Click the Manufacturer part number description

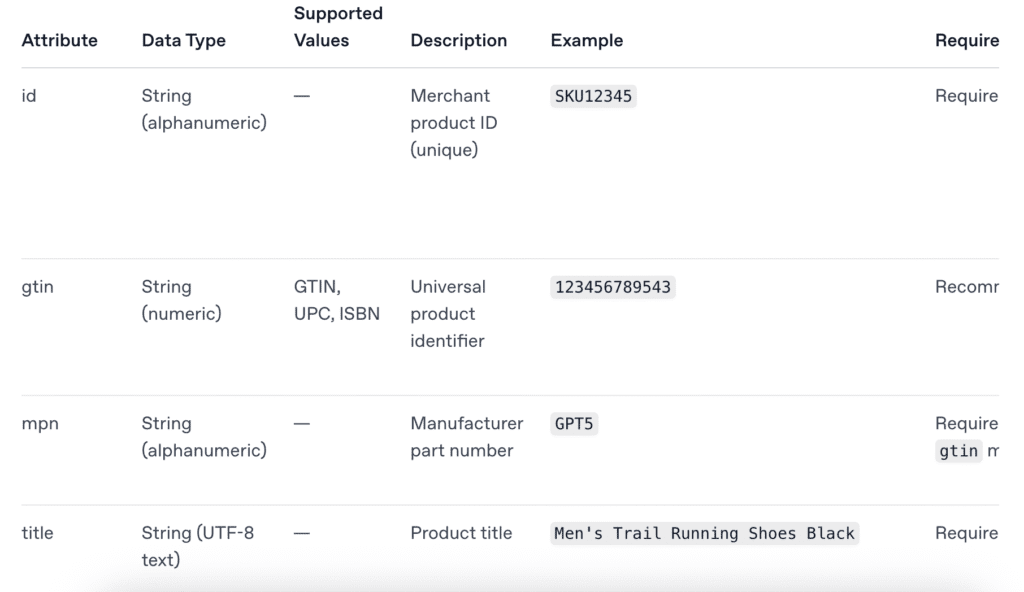click(466, 437)
